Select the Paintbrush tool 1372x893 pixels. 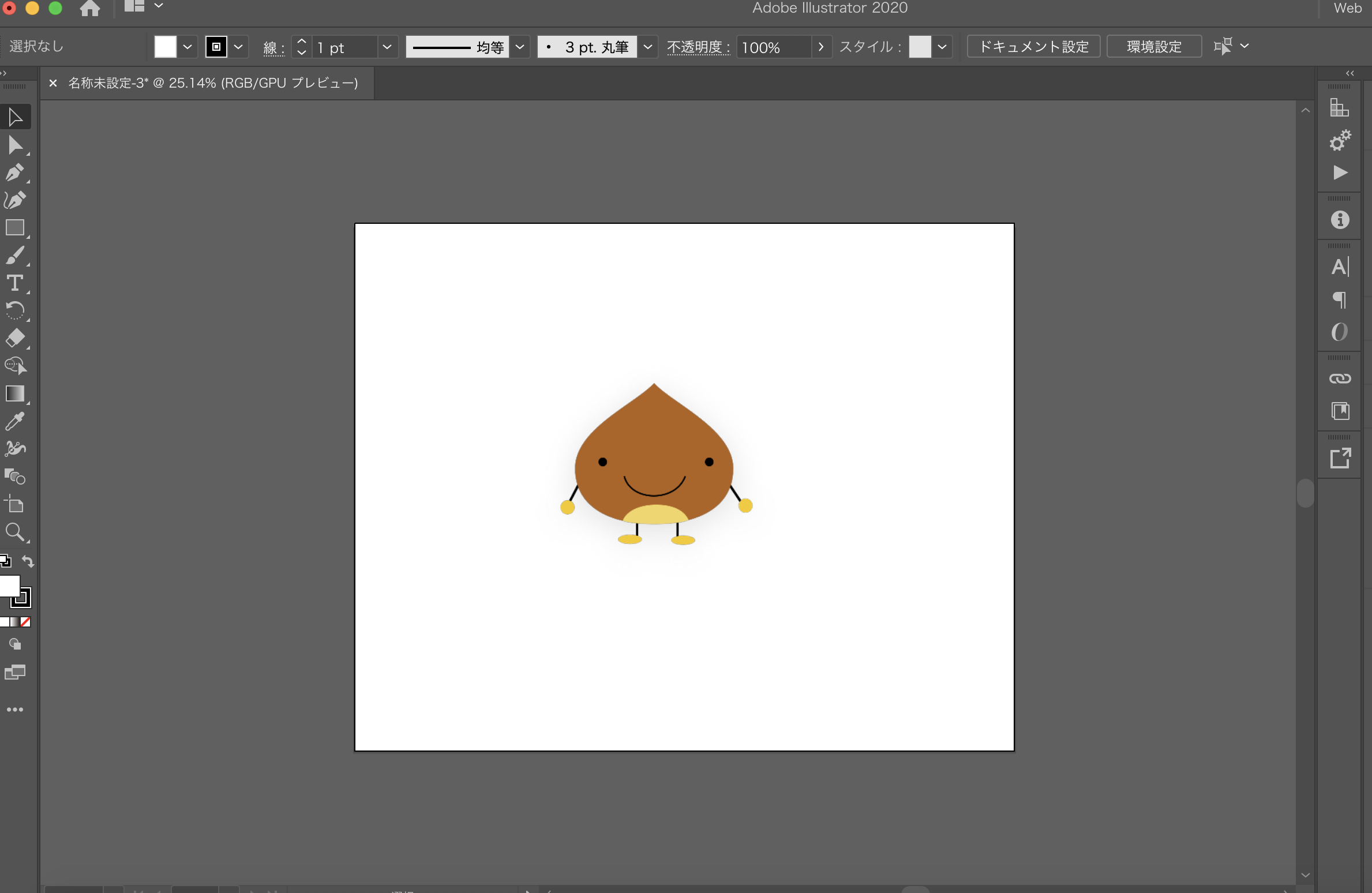[16, 256]
